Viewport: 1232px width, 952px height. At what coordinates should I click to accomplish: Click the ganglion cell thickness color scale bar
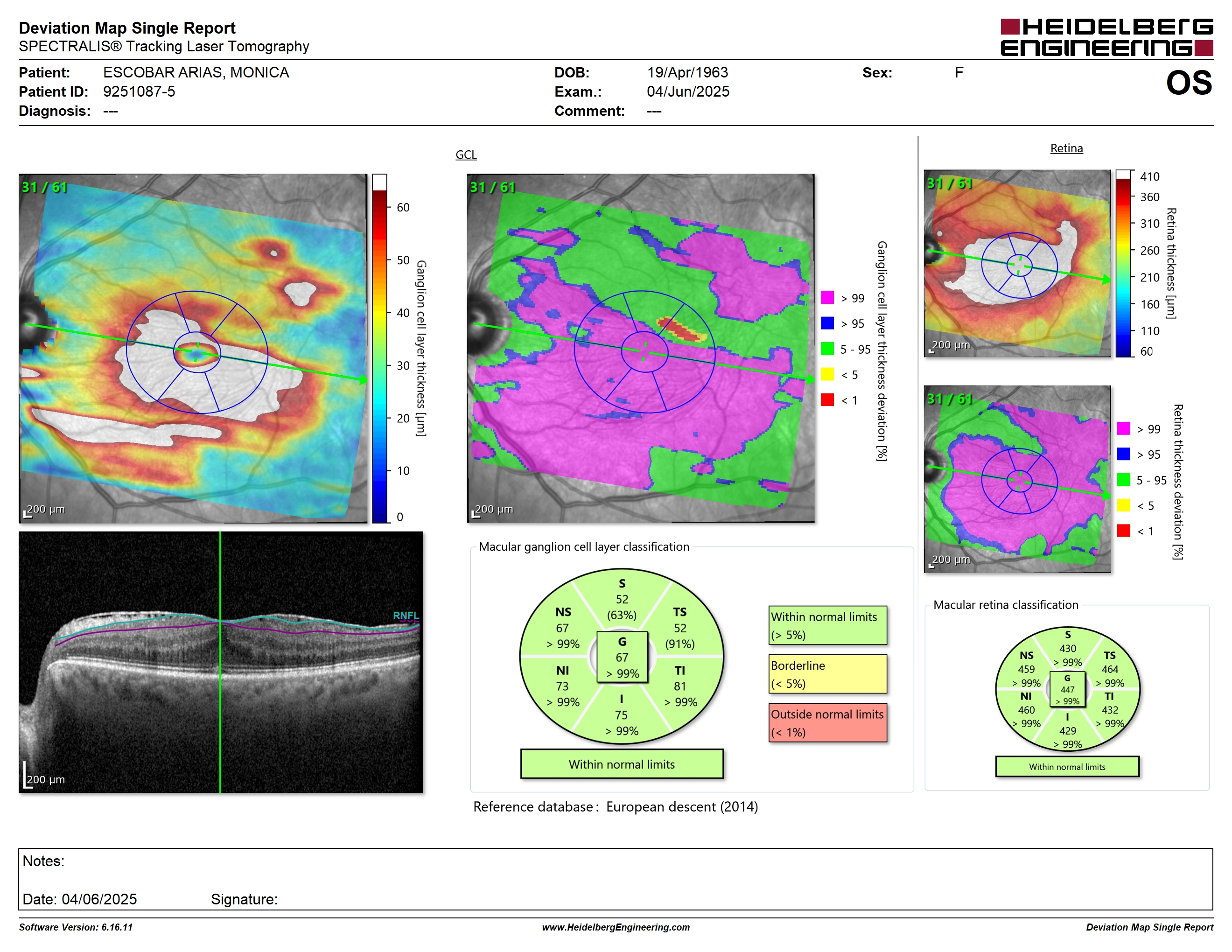379,348
